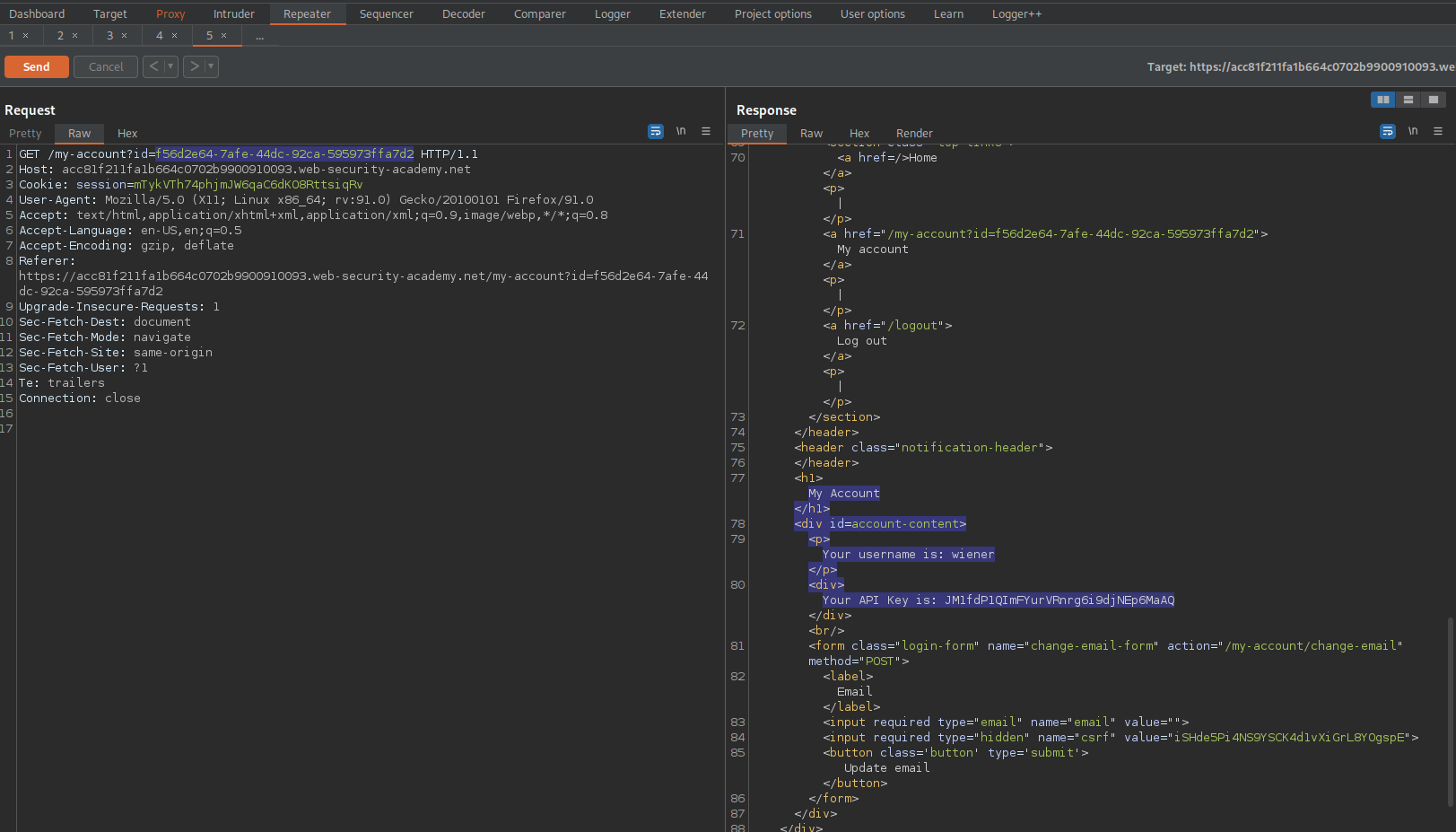1456x832 pixels.
Task: Click the Host header line
Action: (244, 169)
